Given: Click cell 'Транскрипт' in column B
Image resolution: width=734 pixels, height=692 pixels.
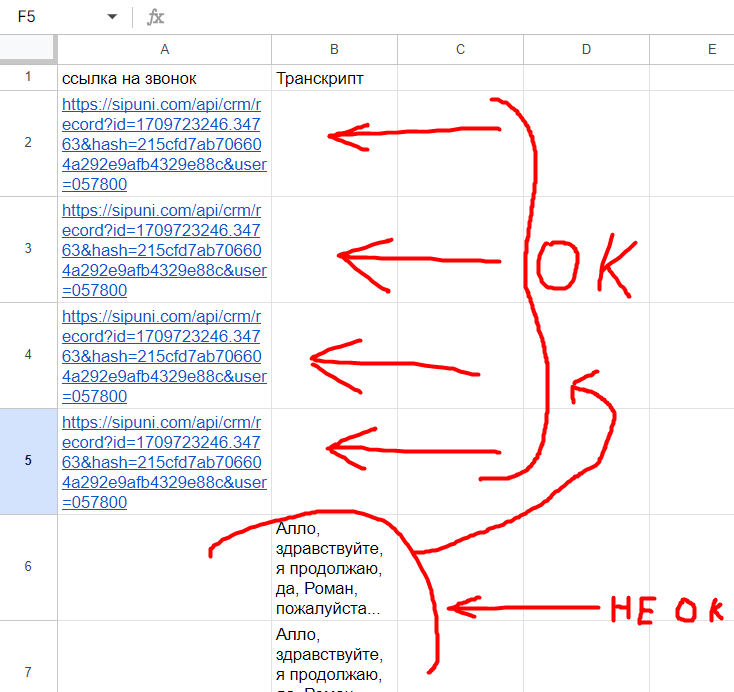Looking at the screenshot, I should 334,78.
